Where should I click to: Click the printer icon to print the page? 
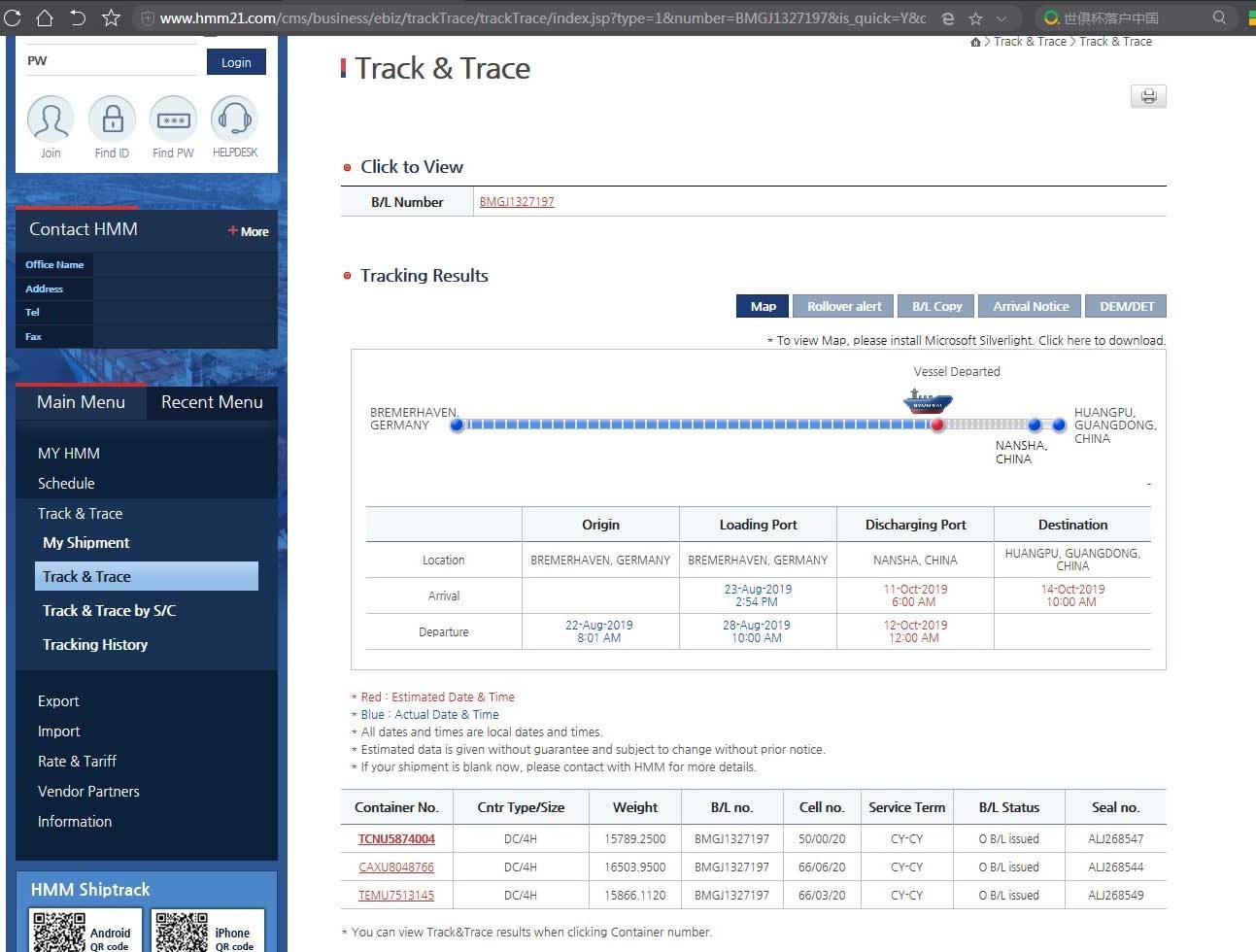[1148, 96]
